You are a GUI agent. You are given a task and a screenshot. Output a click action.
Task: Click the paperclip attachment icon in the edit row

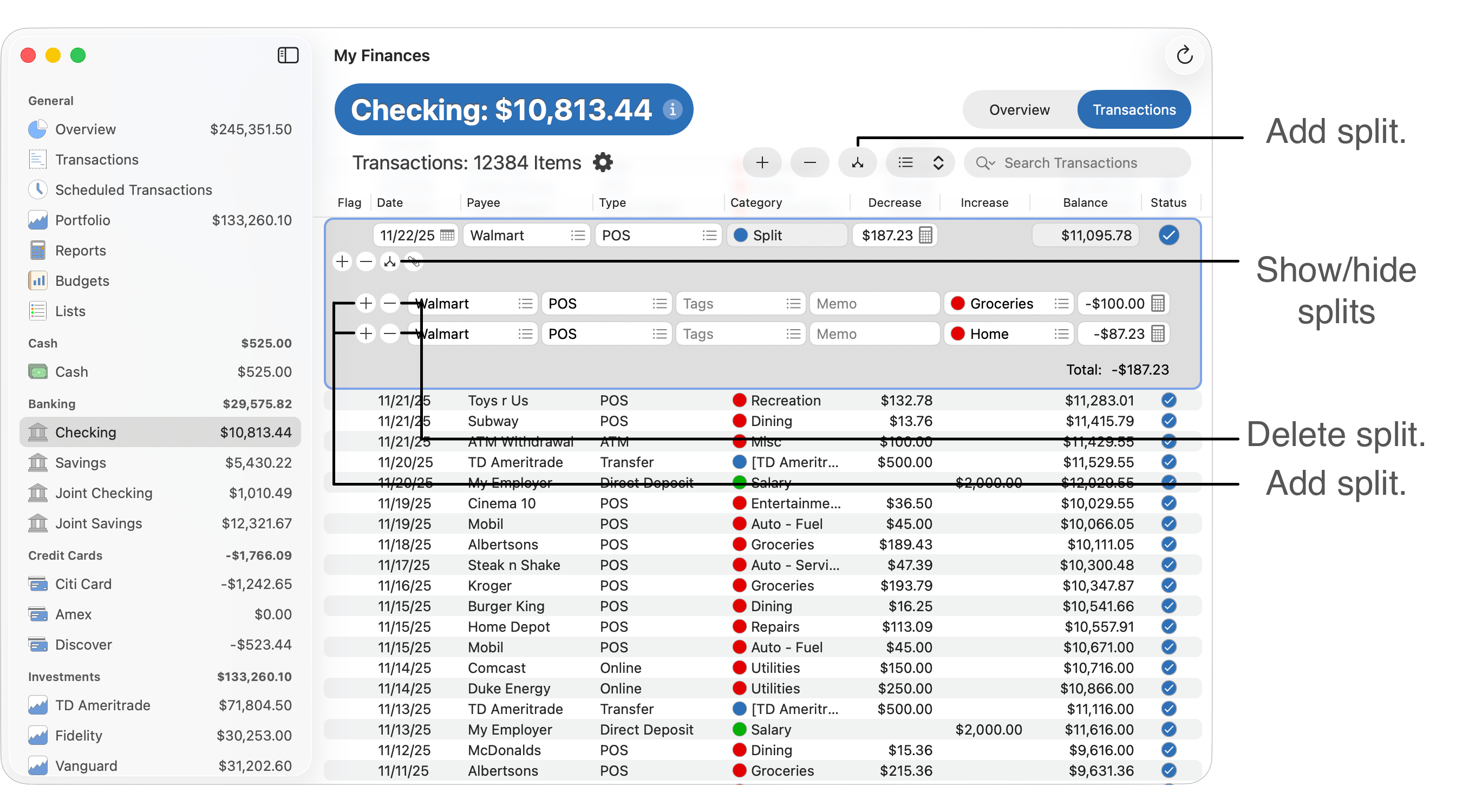coord(414,261)
